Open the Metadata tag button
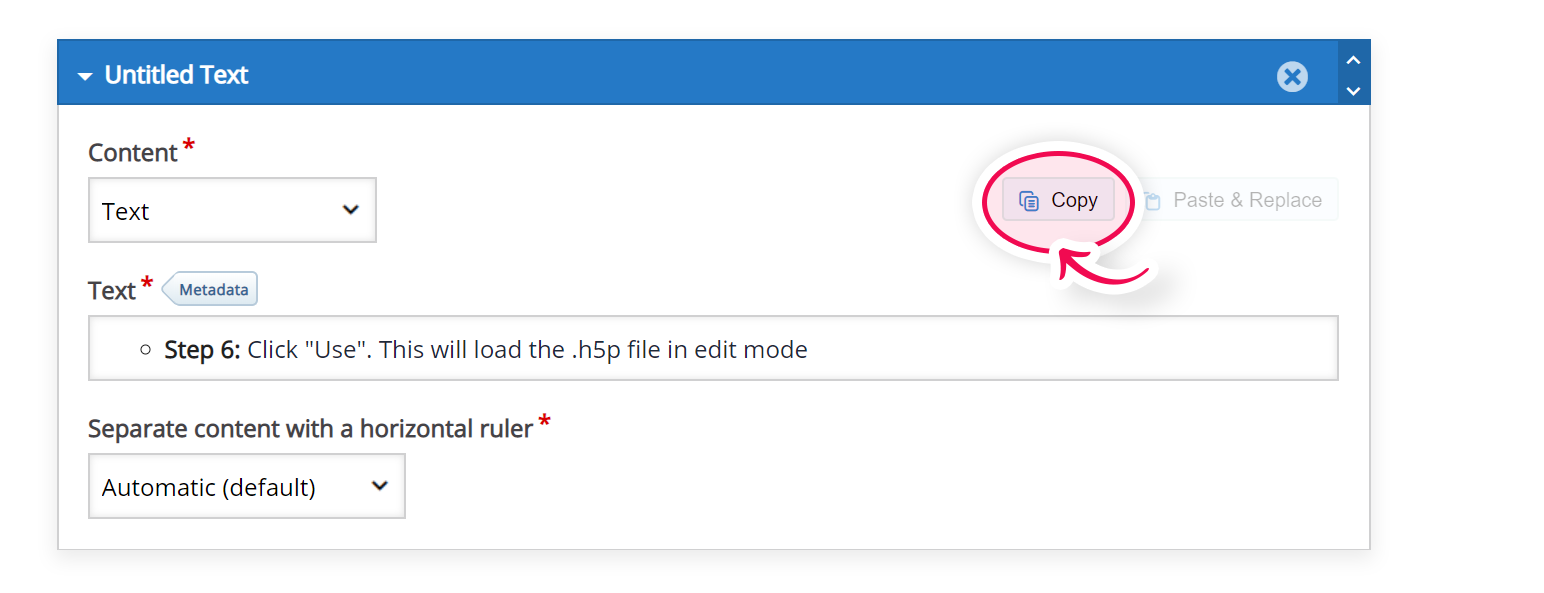Viewport: 1544px width, 593px height. pyautogui.click(x=210, y=290)
